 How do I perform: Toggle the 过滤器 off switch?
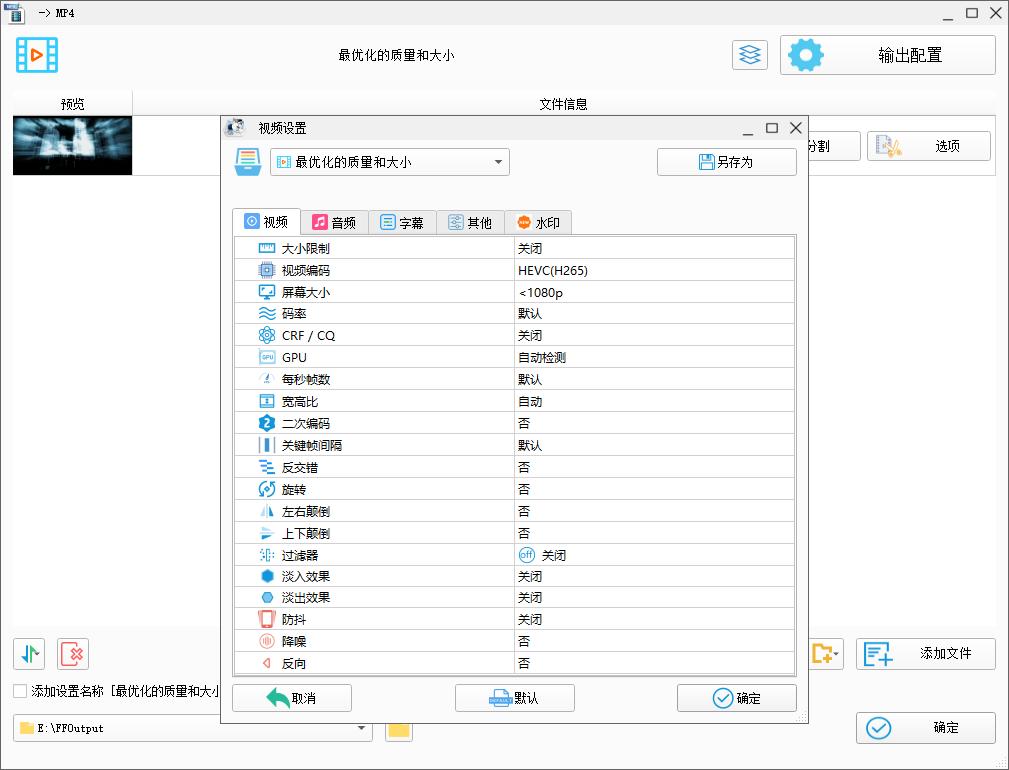(527, 554)
